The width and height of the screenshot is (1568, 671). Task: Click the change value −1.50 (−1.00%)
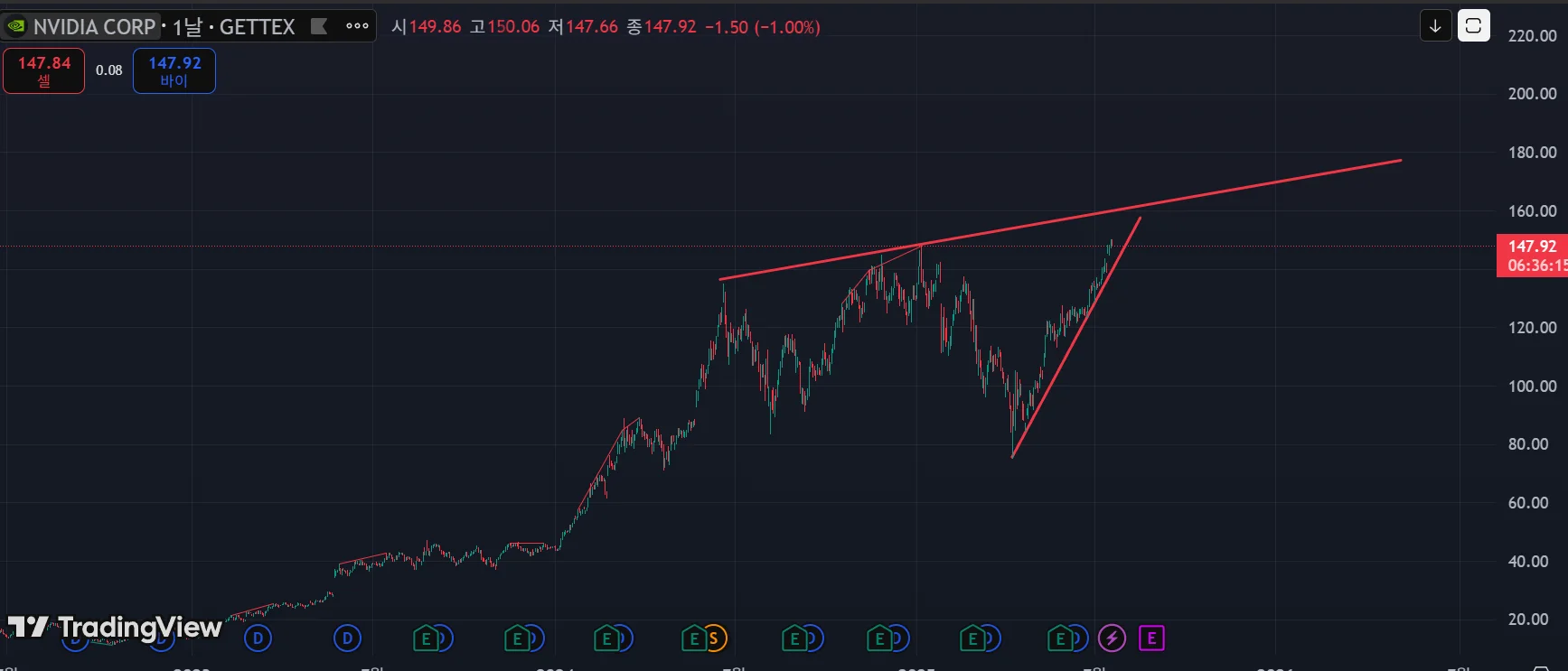[763, 27]
